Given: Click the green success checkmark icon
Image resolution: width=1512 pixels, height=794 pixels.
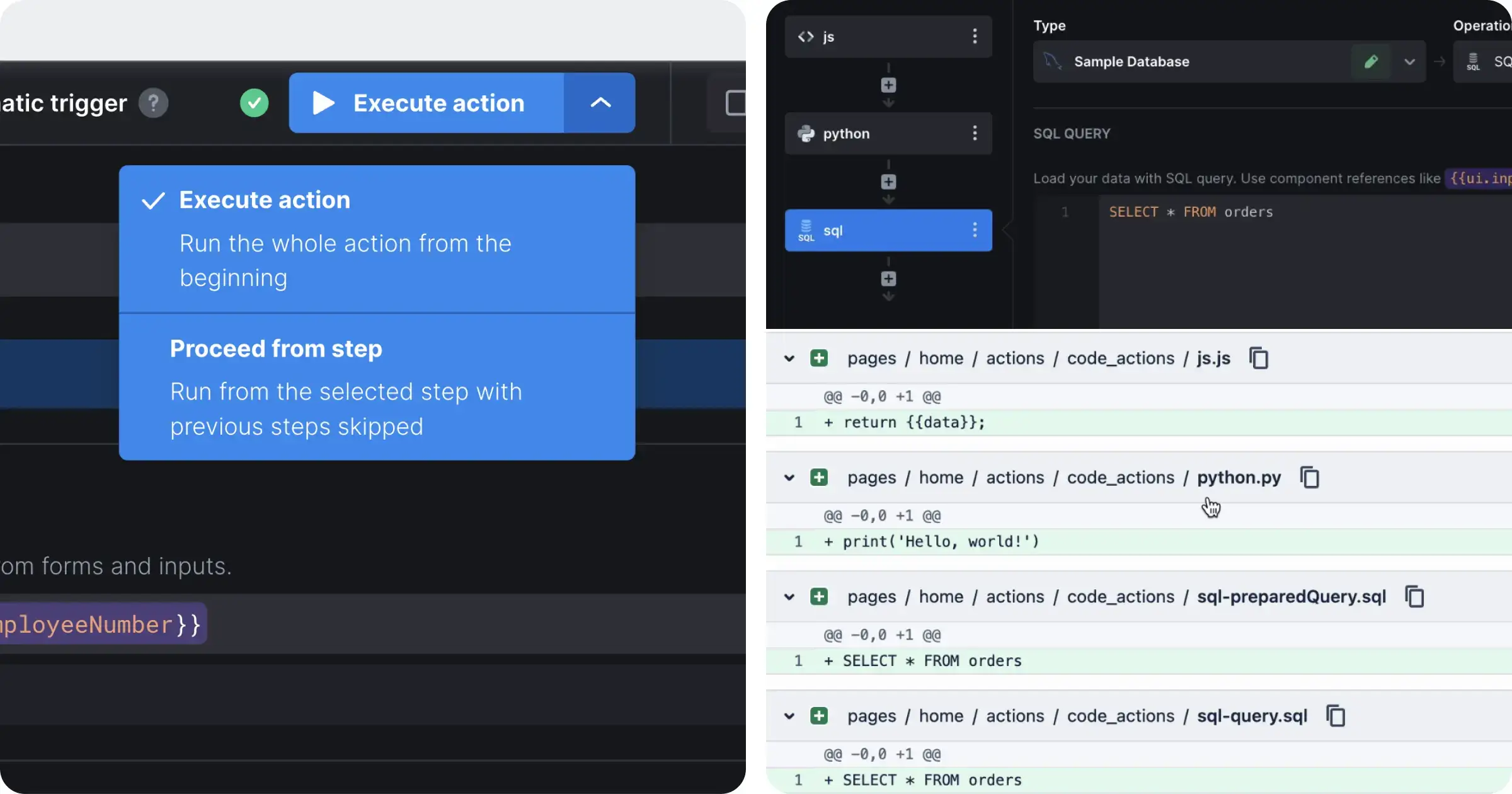Looking at the screenshot, I should [x=254, y=103].
